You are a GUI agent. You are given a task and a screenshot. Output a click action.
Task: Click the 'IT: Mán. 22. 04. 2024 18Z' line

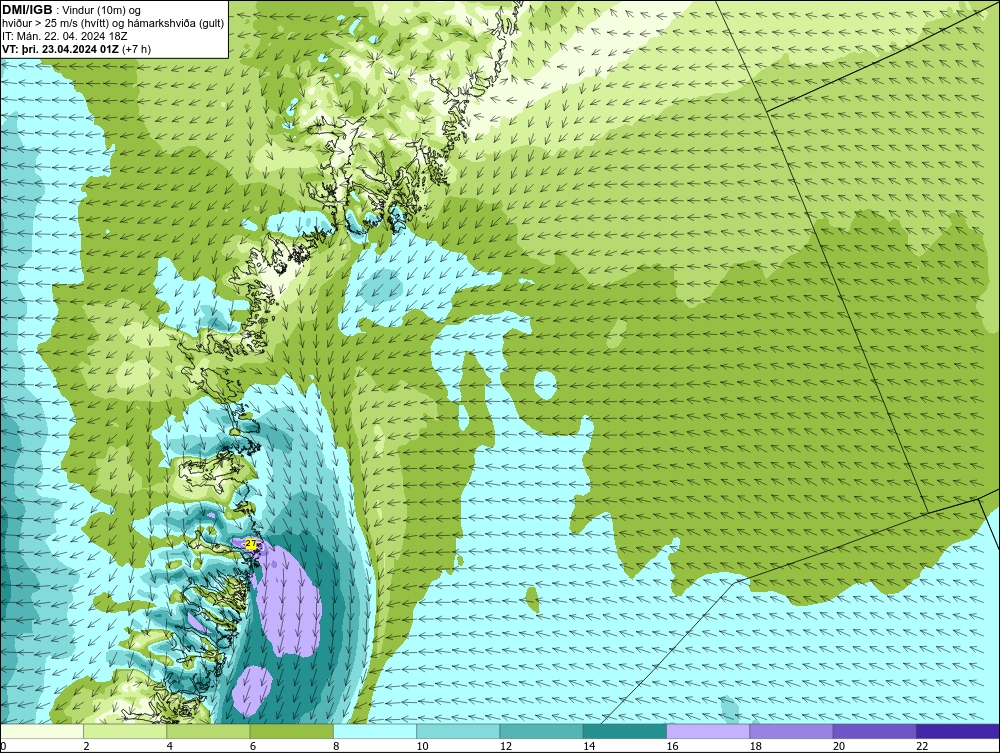[x=64, y=36]
